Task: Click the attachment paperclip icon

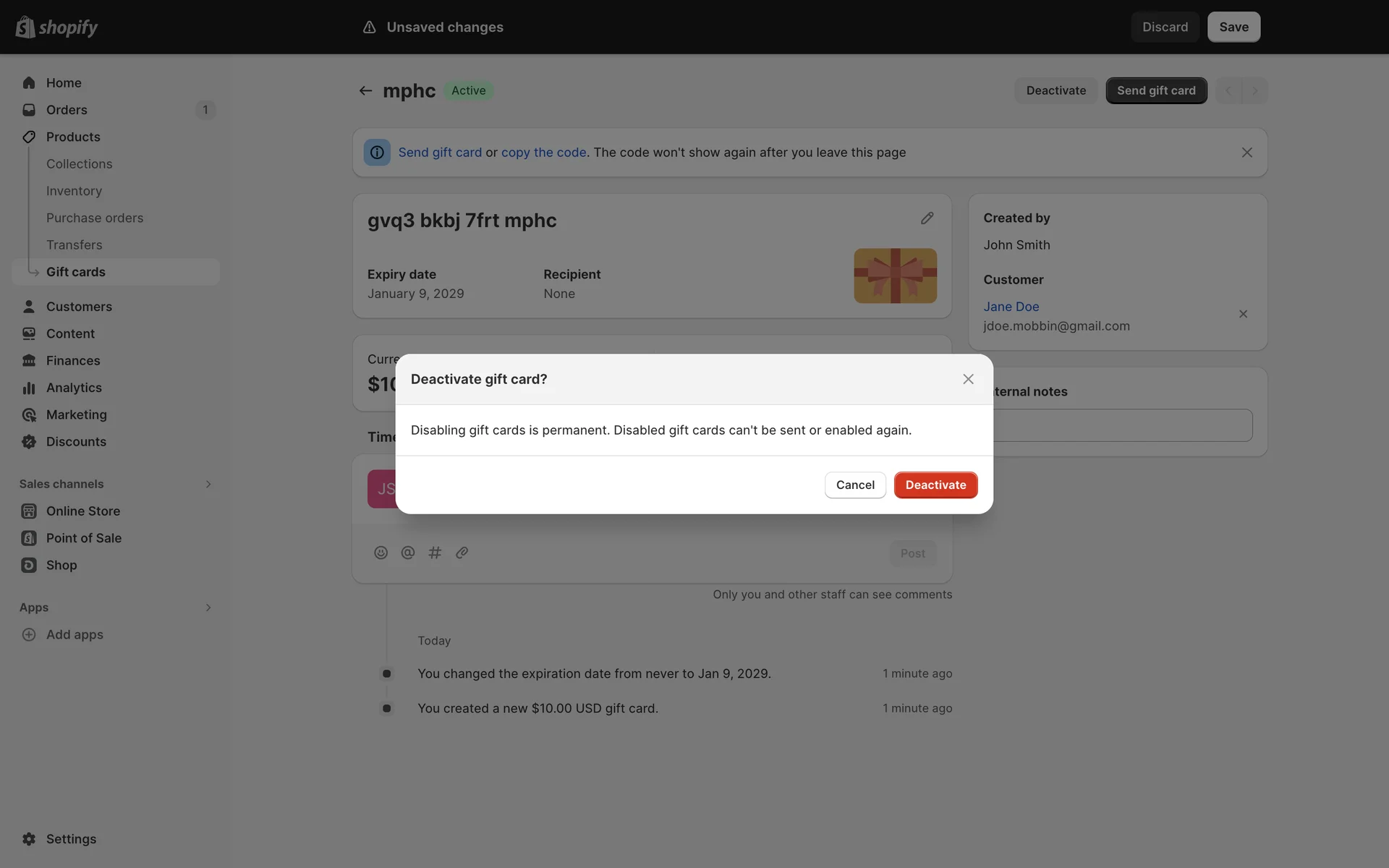Action: [x=462, y=553]
